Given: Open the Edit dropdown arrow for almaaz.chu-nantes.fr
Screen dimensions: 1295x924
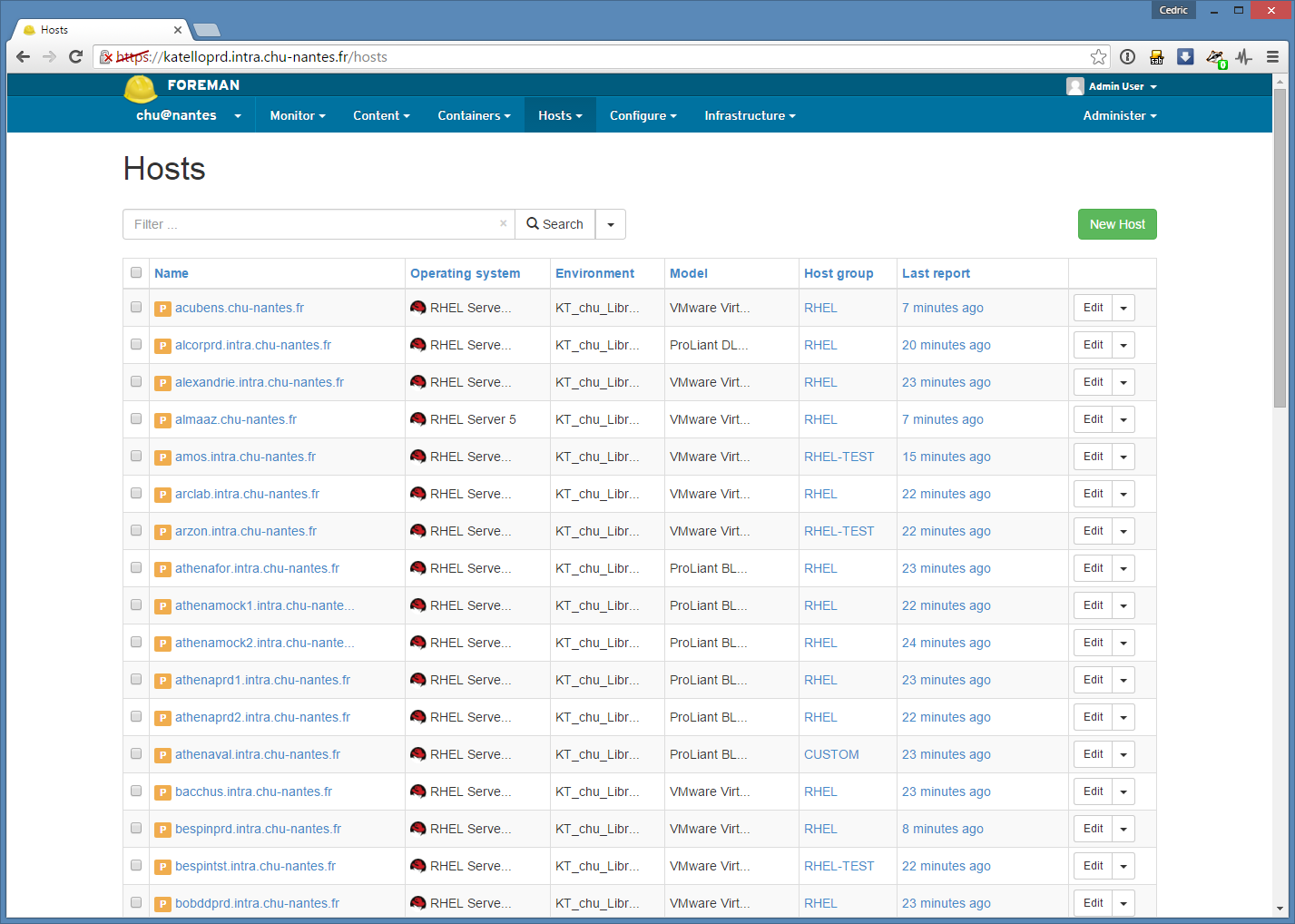Looking at the screenshot, I should tap(1123, 419).
